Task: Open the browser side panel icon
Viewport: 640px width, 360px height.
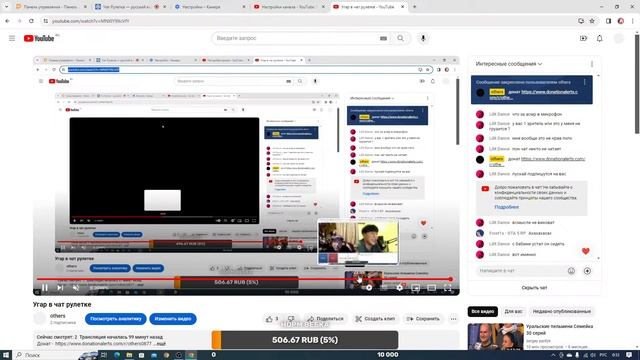Action: pyautogui.click(x=608, y=21)
